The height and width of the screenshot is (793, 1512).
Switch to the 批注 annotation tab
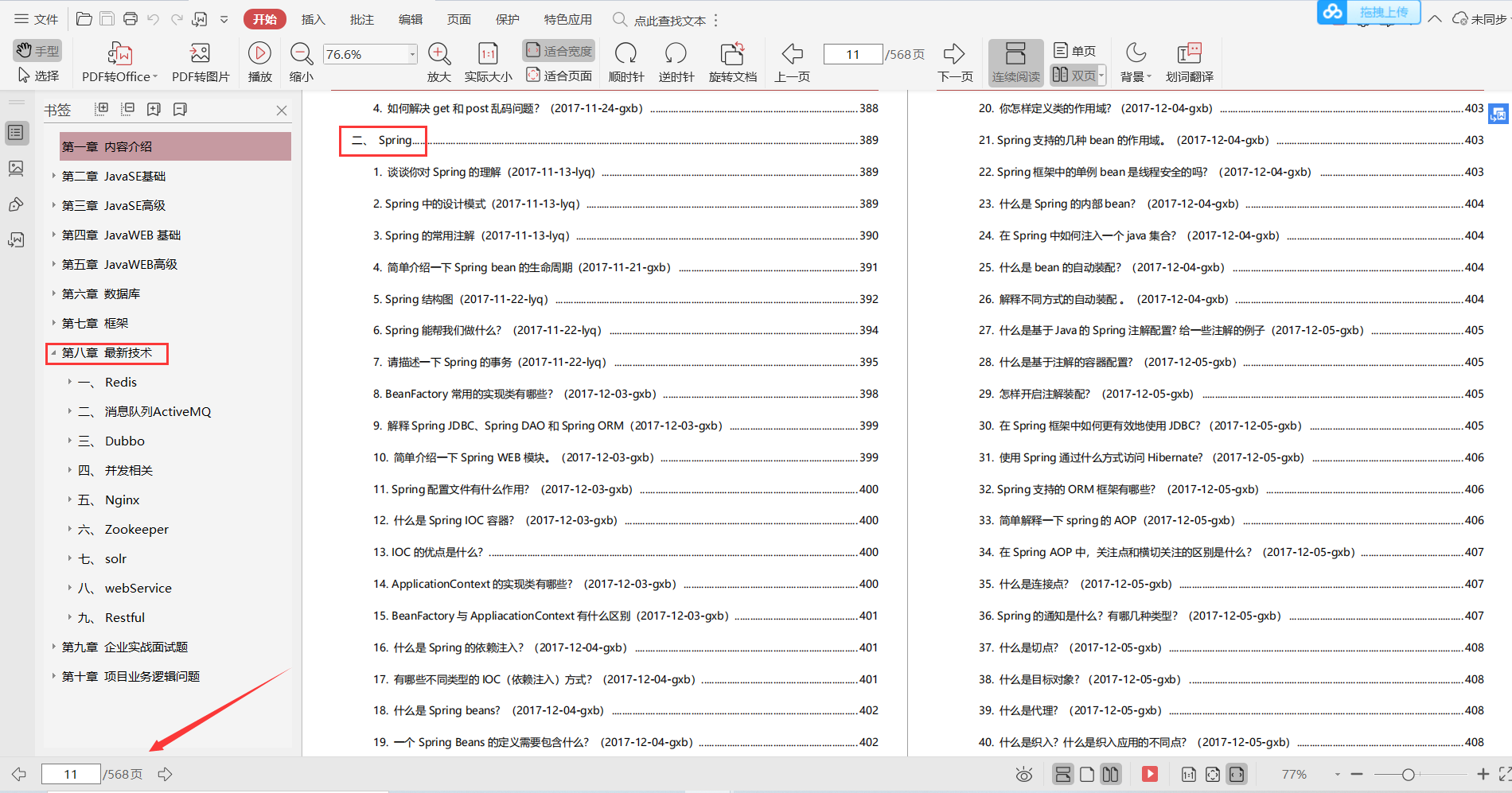[x=362, y=19]
